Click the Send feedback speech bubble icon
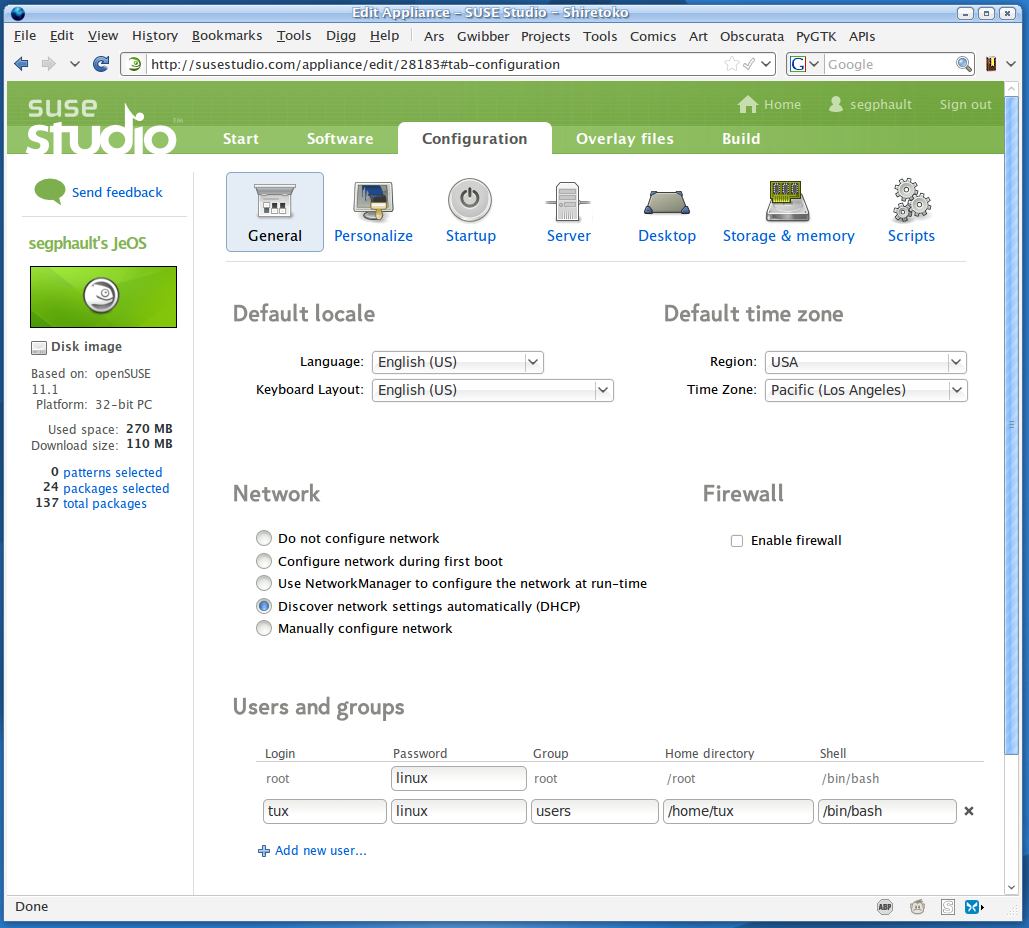Image resolution: width=1029 pixels, height=928 pixels. tap(49, 192)
